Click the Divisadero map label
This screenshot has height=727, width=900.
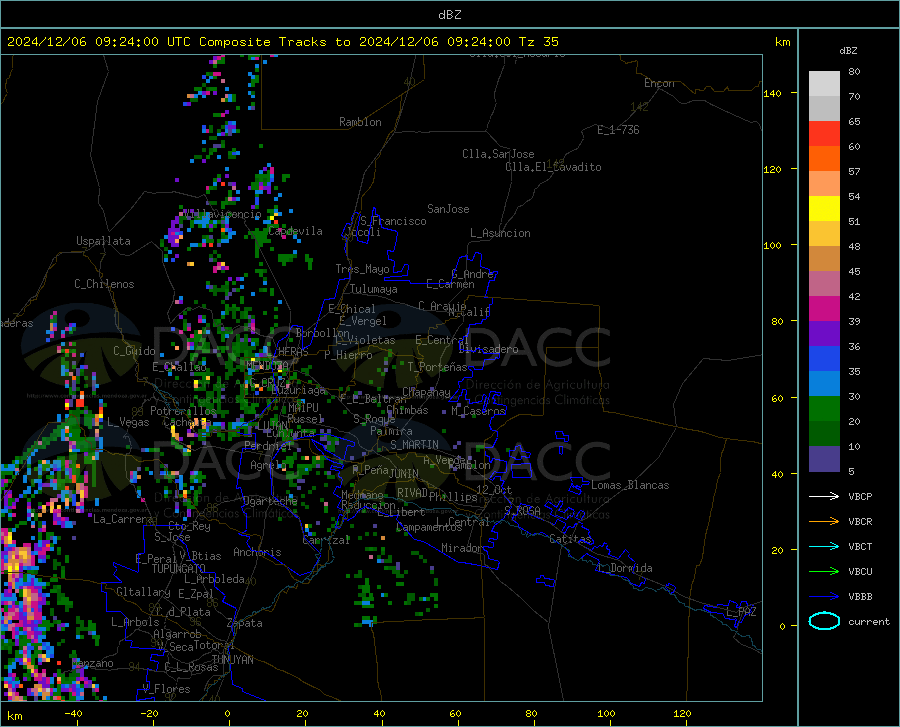488,349
